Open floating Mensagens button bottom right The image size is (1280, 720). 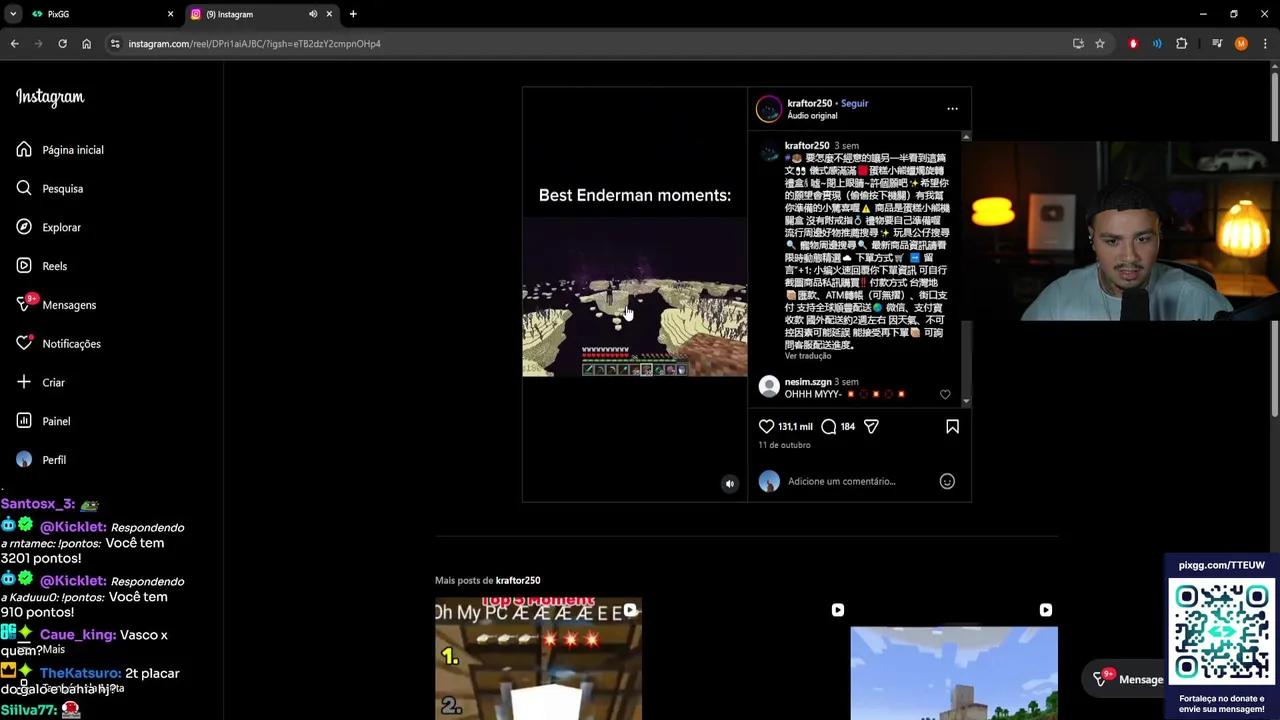pyautogui.click(x=1127, y=679)
